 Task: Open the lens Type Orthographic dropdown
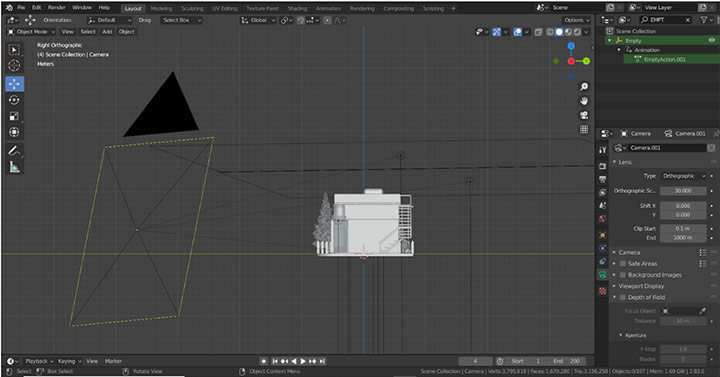pyautogui.click(x=683, y=176)
